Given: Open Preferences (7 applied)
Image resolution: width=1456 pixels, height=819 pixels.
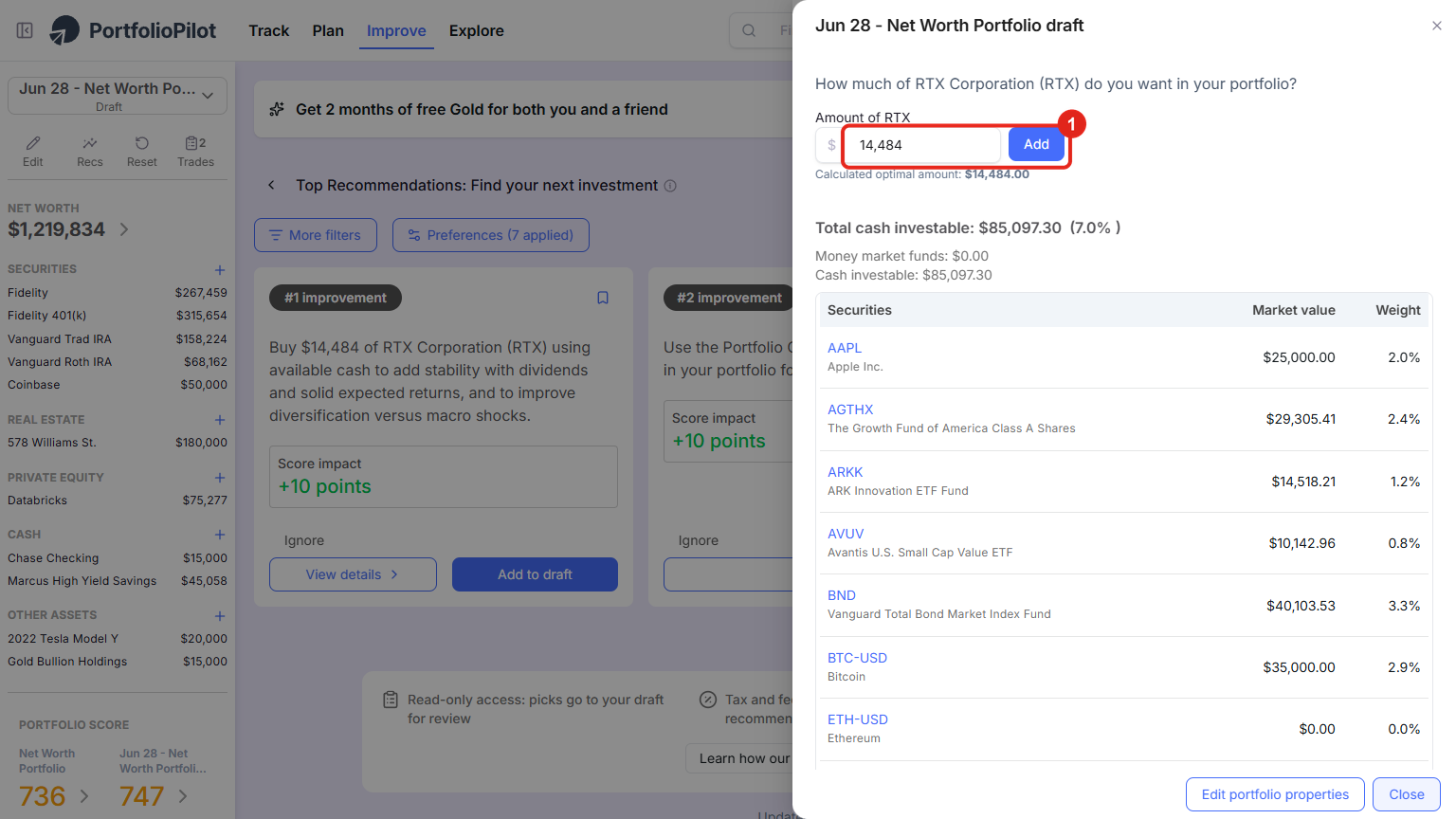Looking at the screenshot, I should pos(491,235).
